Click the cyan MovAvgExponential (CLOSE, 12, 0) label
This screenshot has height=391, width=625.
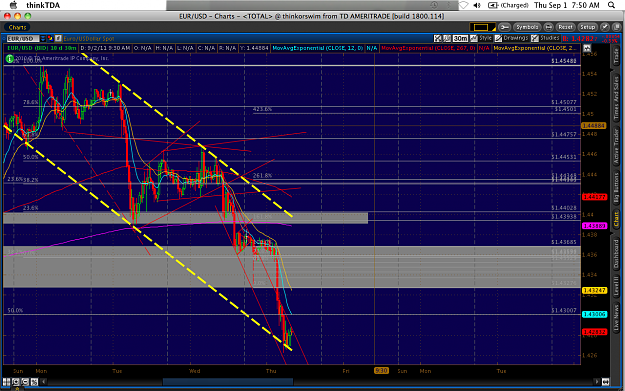[x=318, y=48]
